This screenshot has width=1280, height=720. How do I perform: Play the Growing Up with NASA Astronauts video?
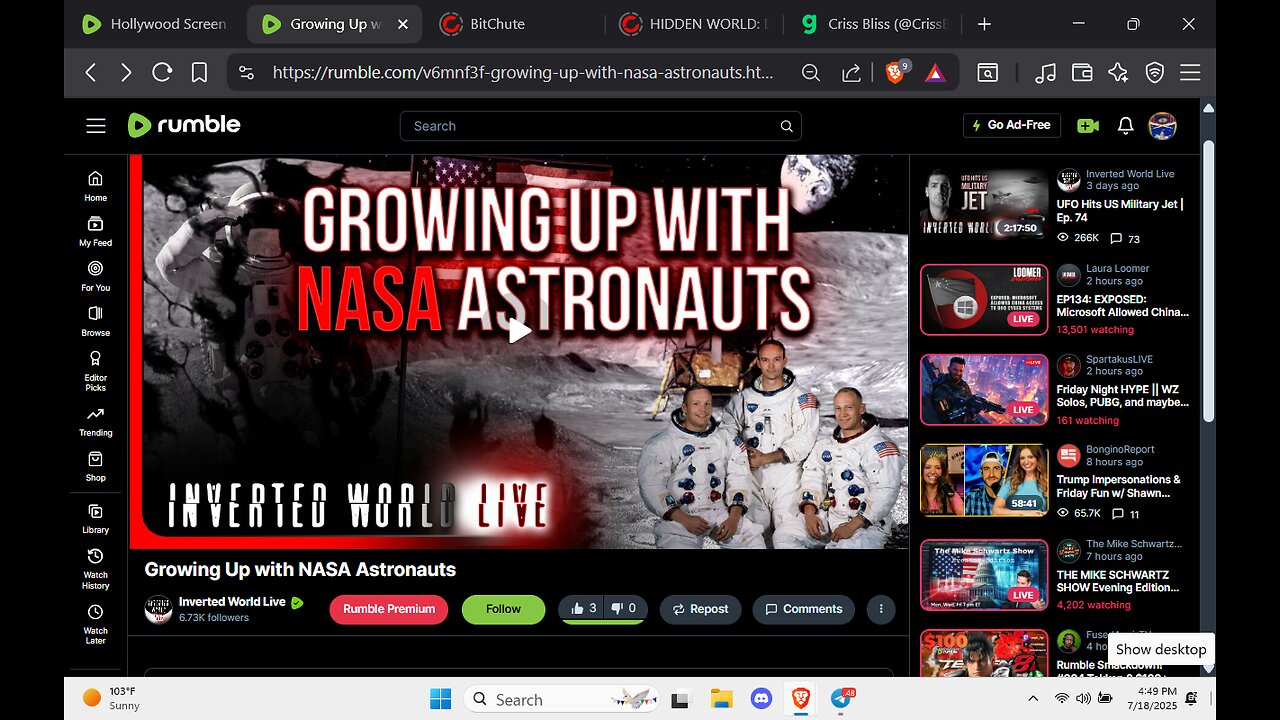[519, 331]
